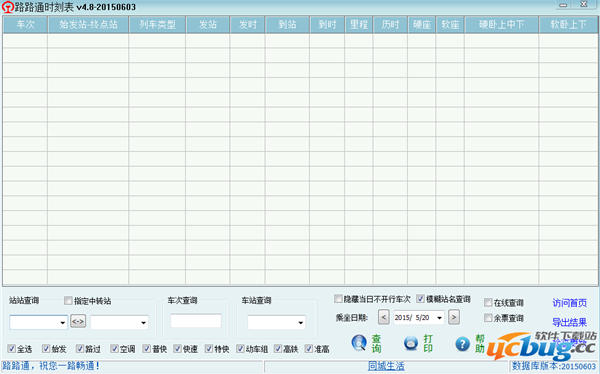The width and height of the screenshot is (600, 374).
Task: Toggle the 准高 checkbox
Action: pos(309,348)
